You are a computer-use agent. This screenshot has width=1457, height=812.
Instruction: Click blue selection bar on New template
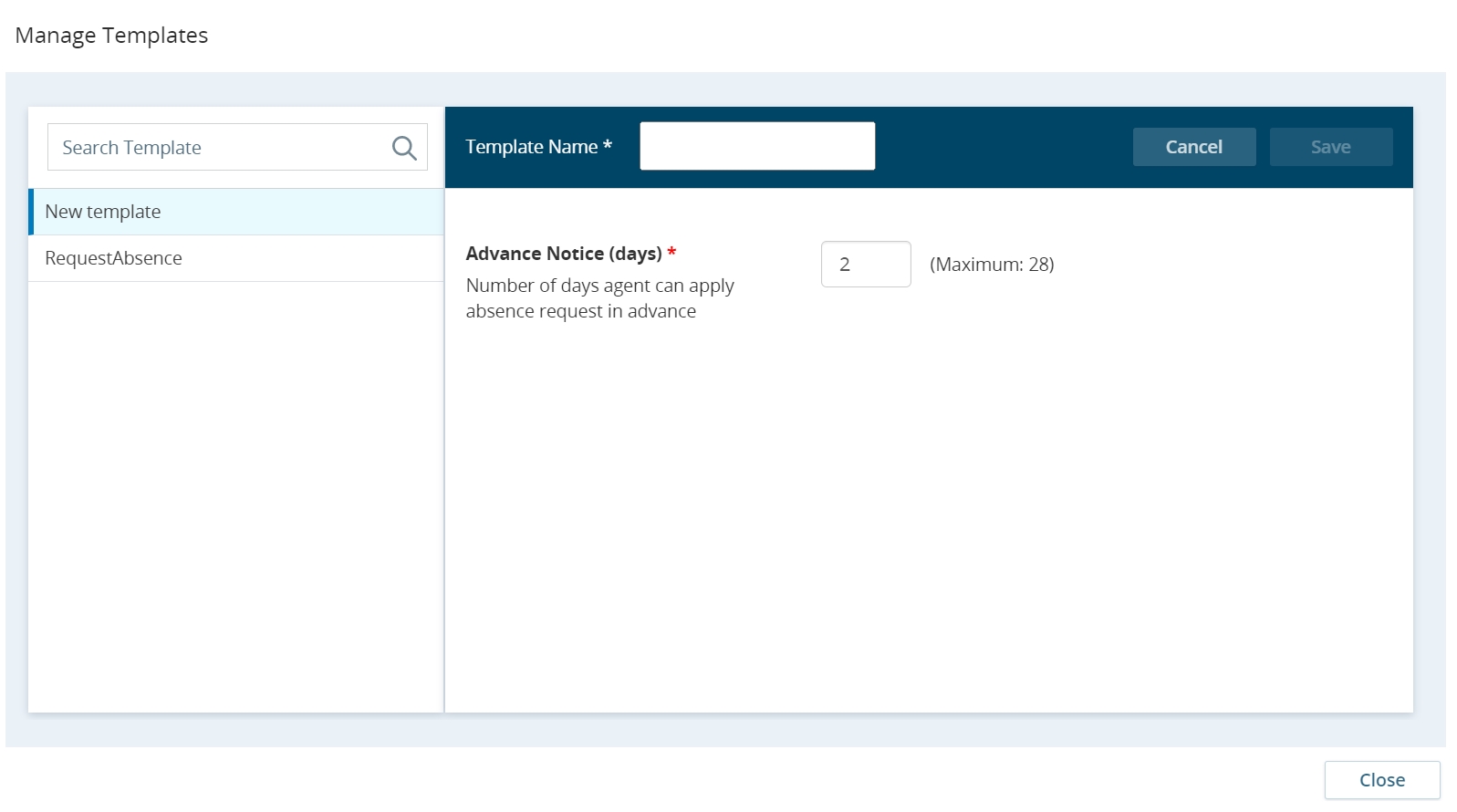[x=31, y=212]
